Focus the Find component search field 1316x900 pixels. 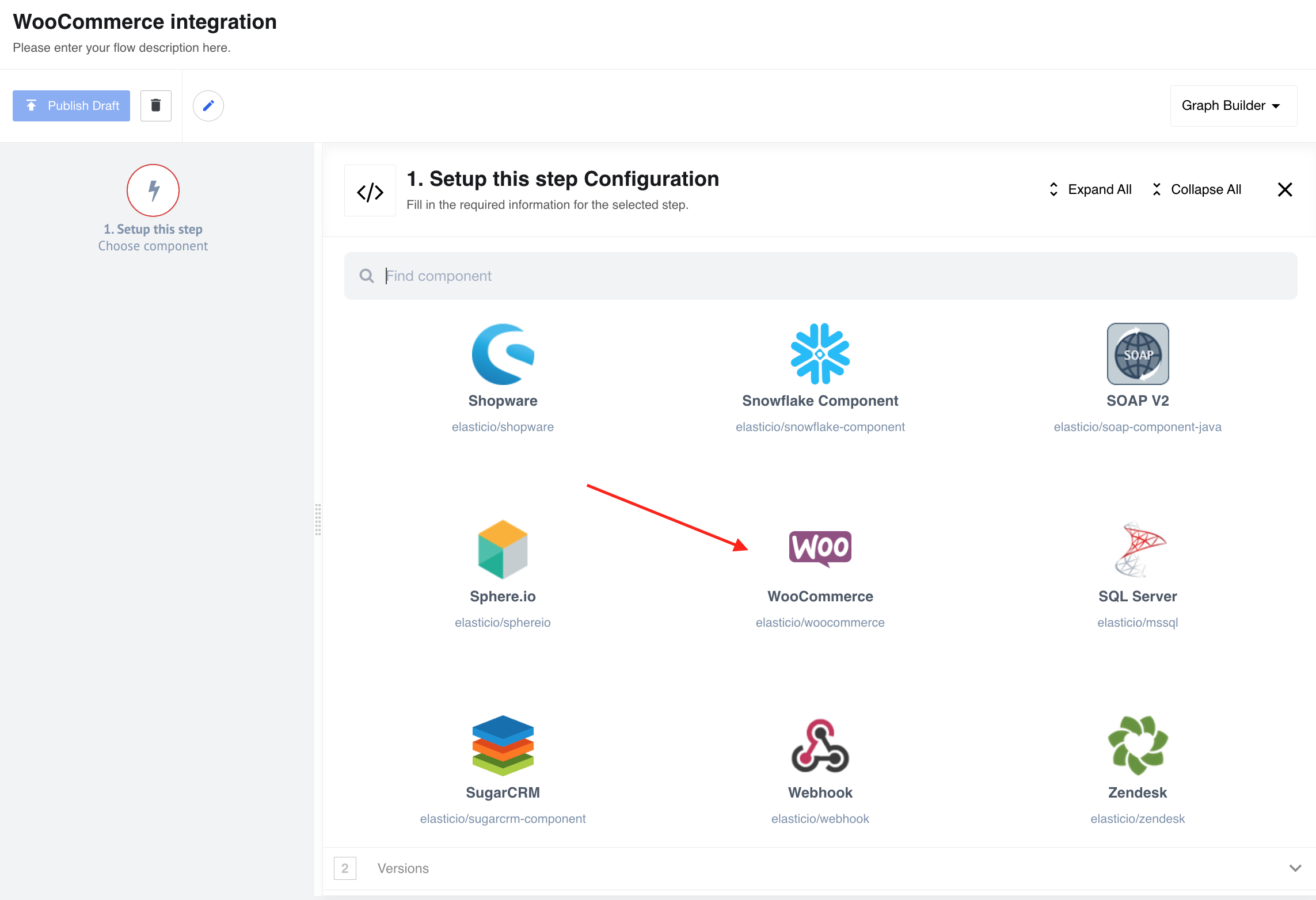tap(820, 276)
